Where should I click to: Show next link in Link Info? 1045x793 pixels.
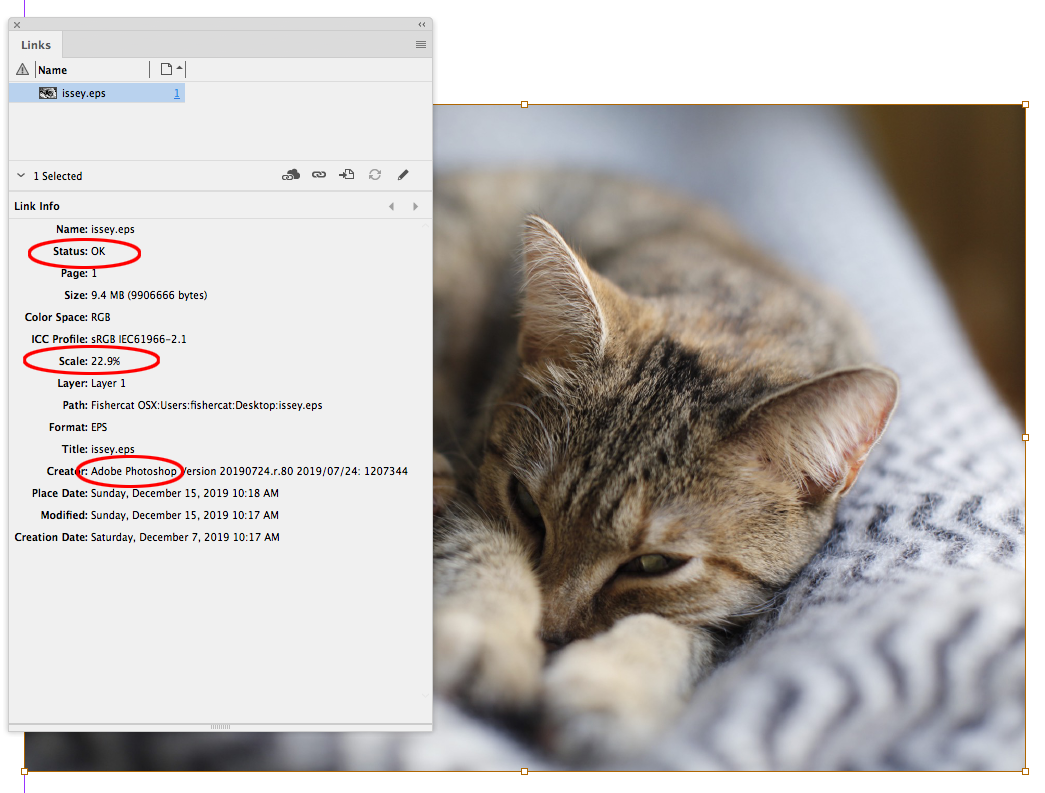pos(415,207)
